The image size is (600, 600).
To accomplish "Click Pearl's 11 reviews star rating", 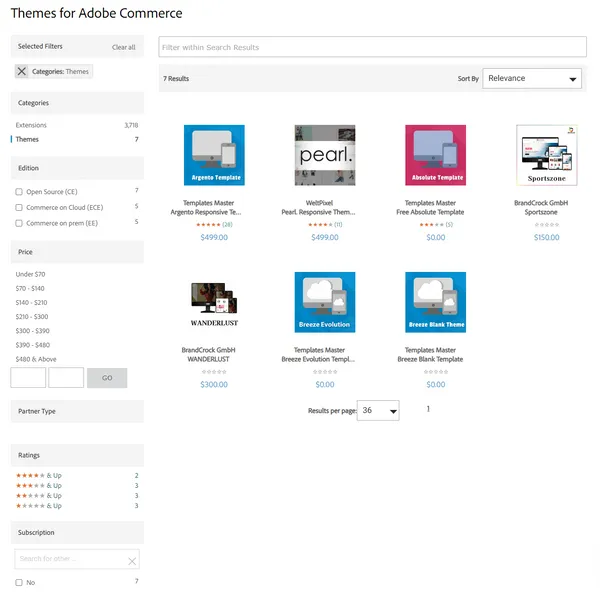I will point(325,225).
